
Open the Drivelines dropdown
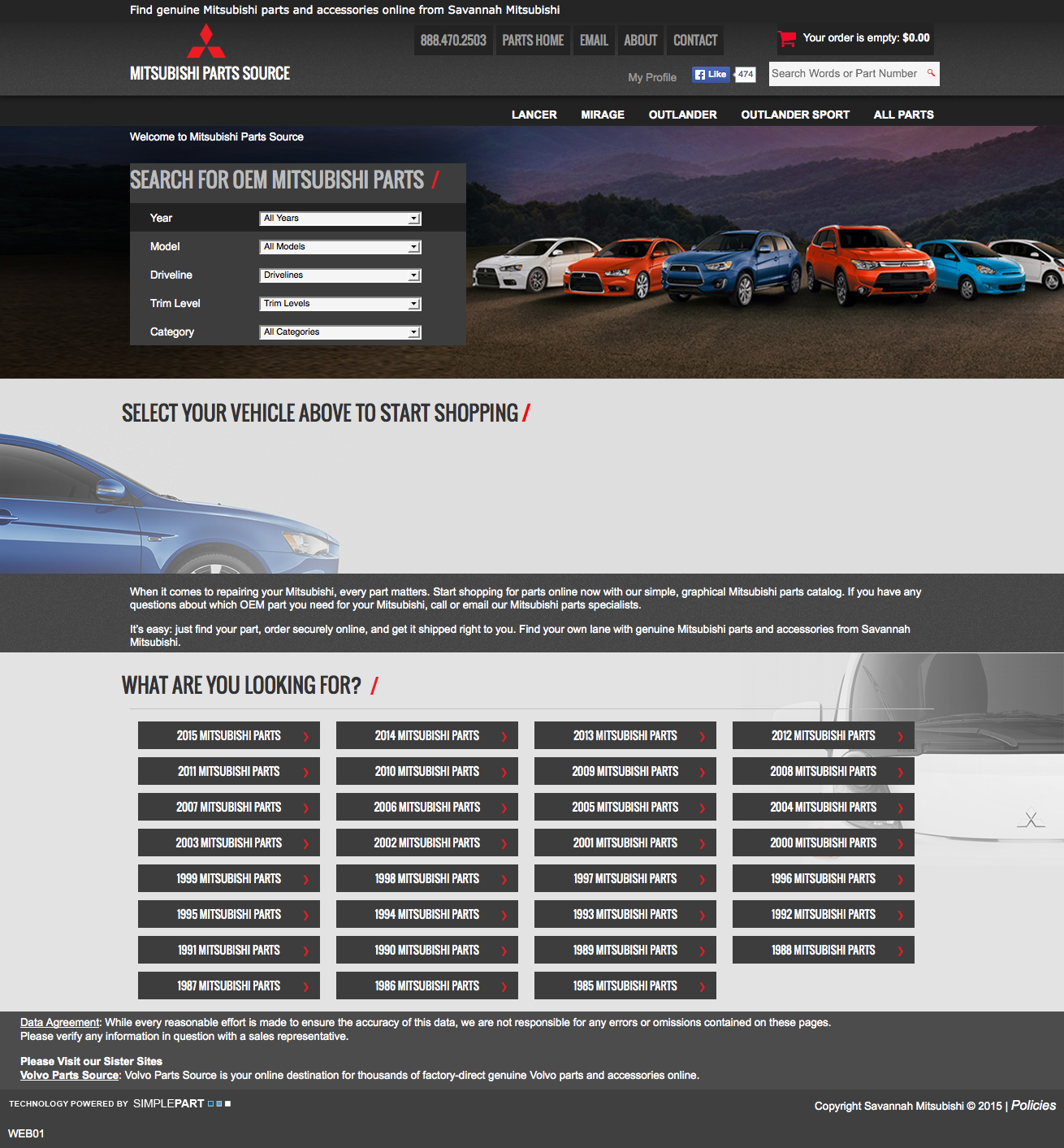(x=340, y=275)
